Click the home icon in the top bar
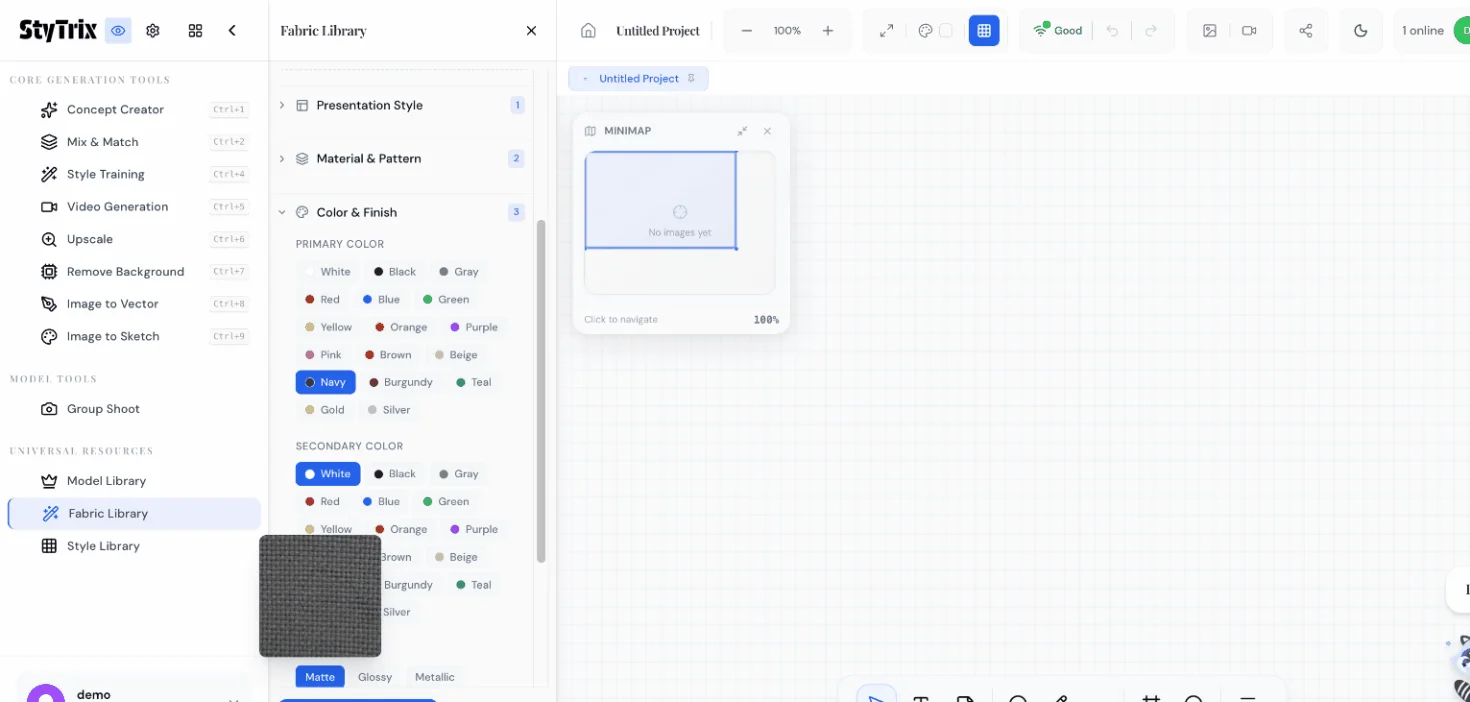 point(588,31)
